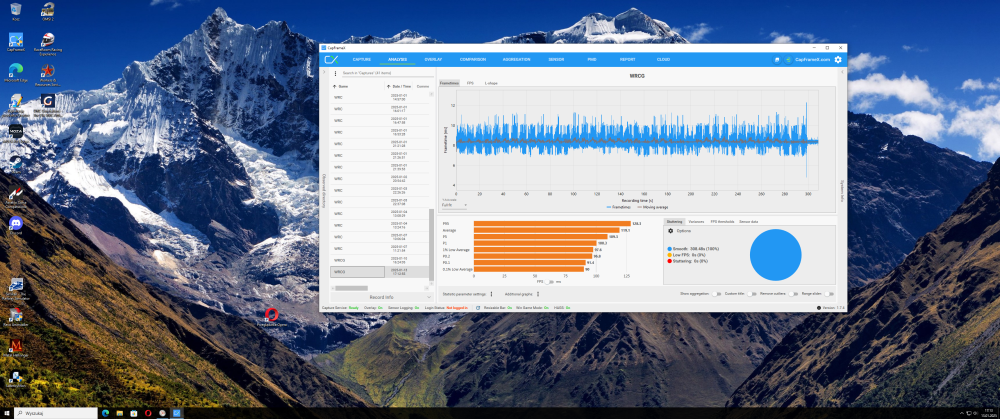Open the Steam desktop shortcut

click(16, 165)
